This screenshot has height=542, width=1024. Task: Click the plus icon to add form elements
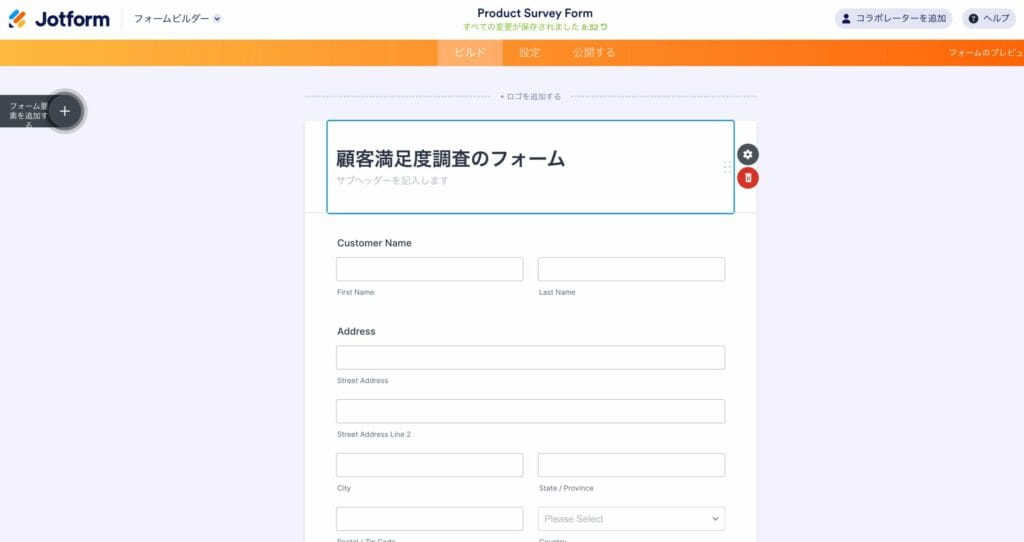(x=65, y=112)
